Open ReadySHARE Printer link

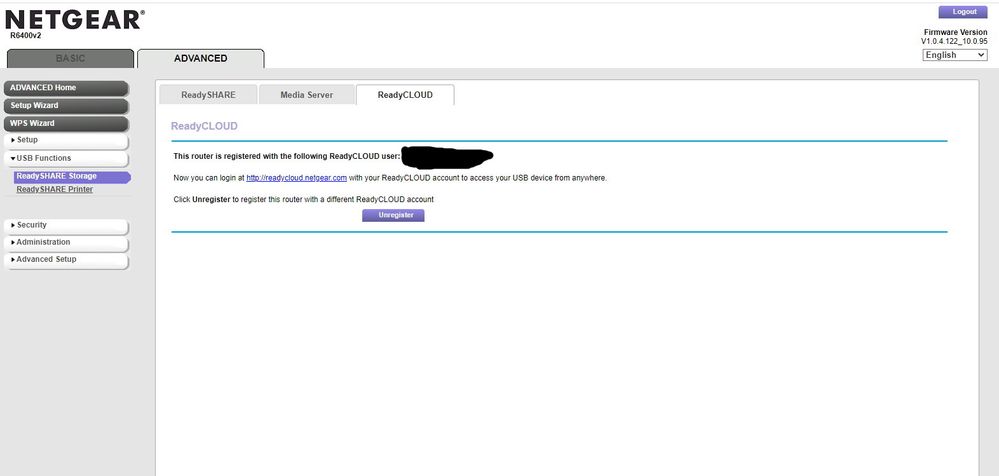pyautogui.click(x=54, y=189)
